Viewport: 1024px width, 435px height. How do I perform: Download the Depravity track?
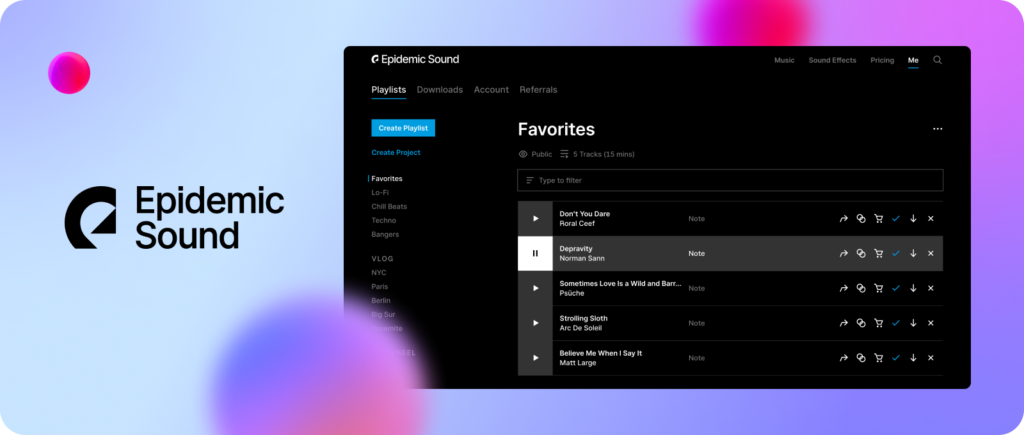913,253
